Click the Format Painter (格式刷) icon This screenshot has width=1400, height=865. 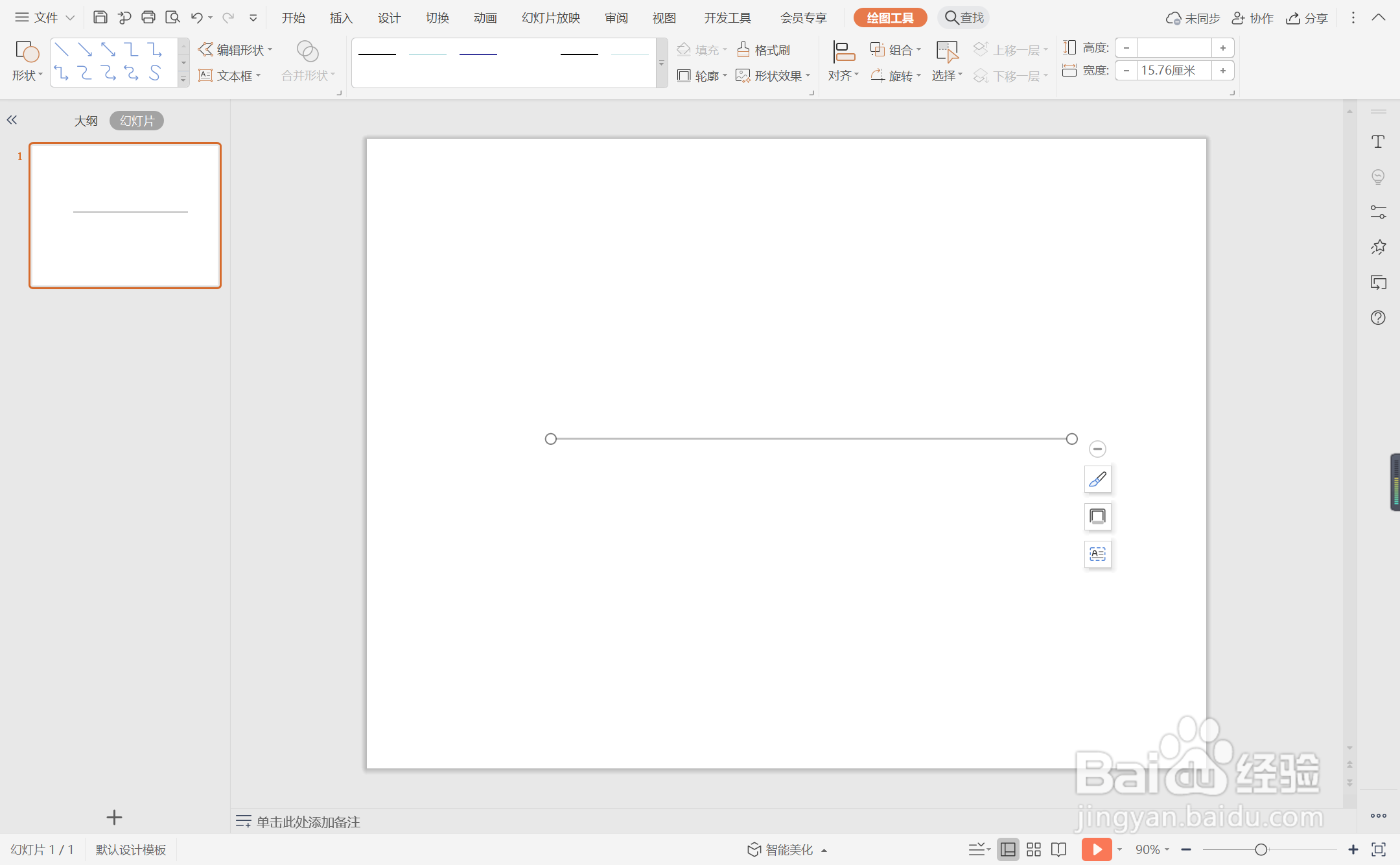(743, 50)
